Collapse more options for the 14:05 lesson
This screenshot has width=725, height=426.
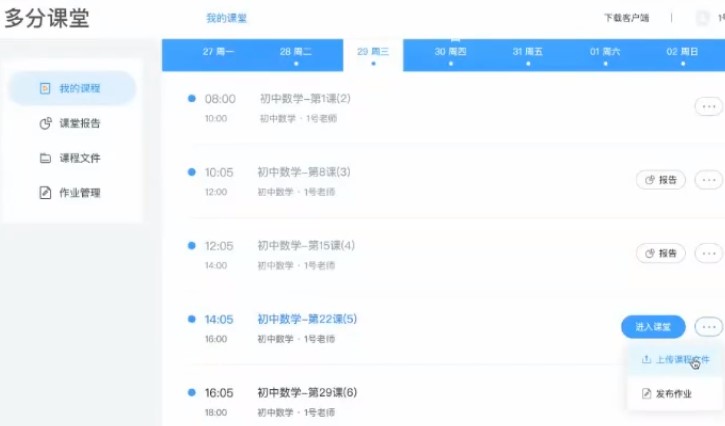[x=709, y=326]
